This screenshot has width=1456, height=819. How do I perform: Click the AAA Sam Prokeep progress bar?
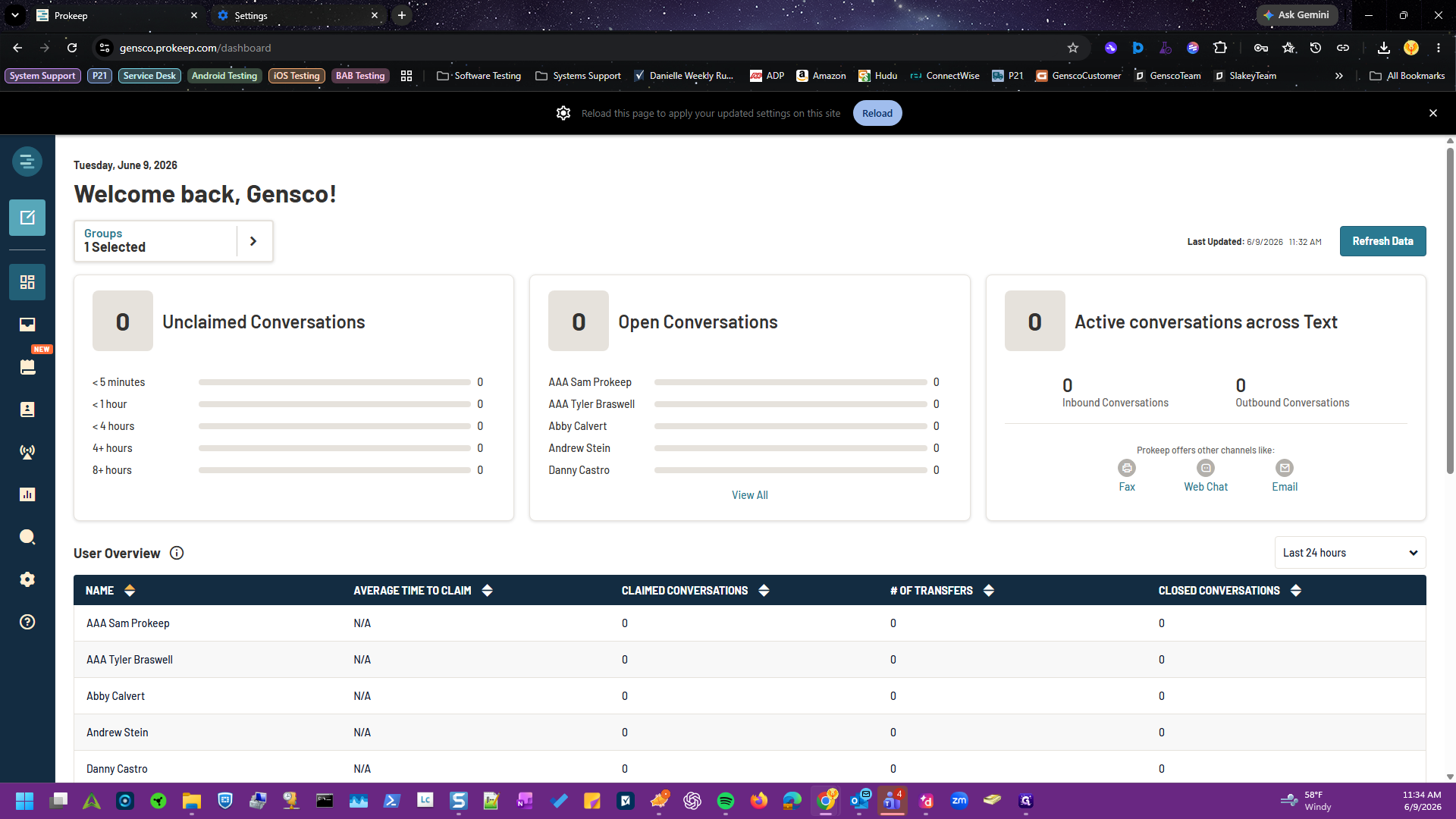coord(790,382)
